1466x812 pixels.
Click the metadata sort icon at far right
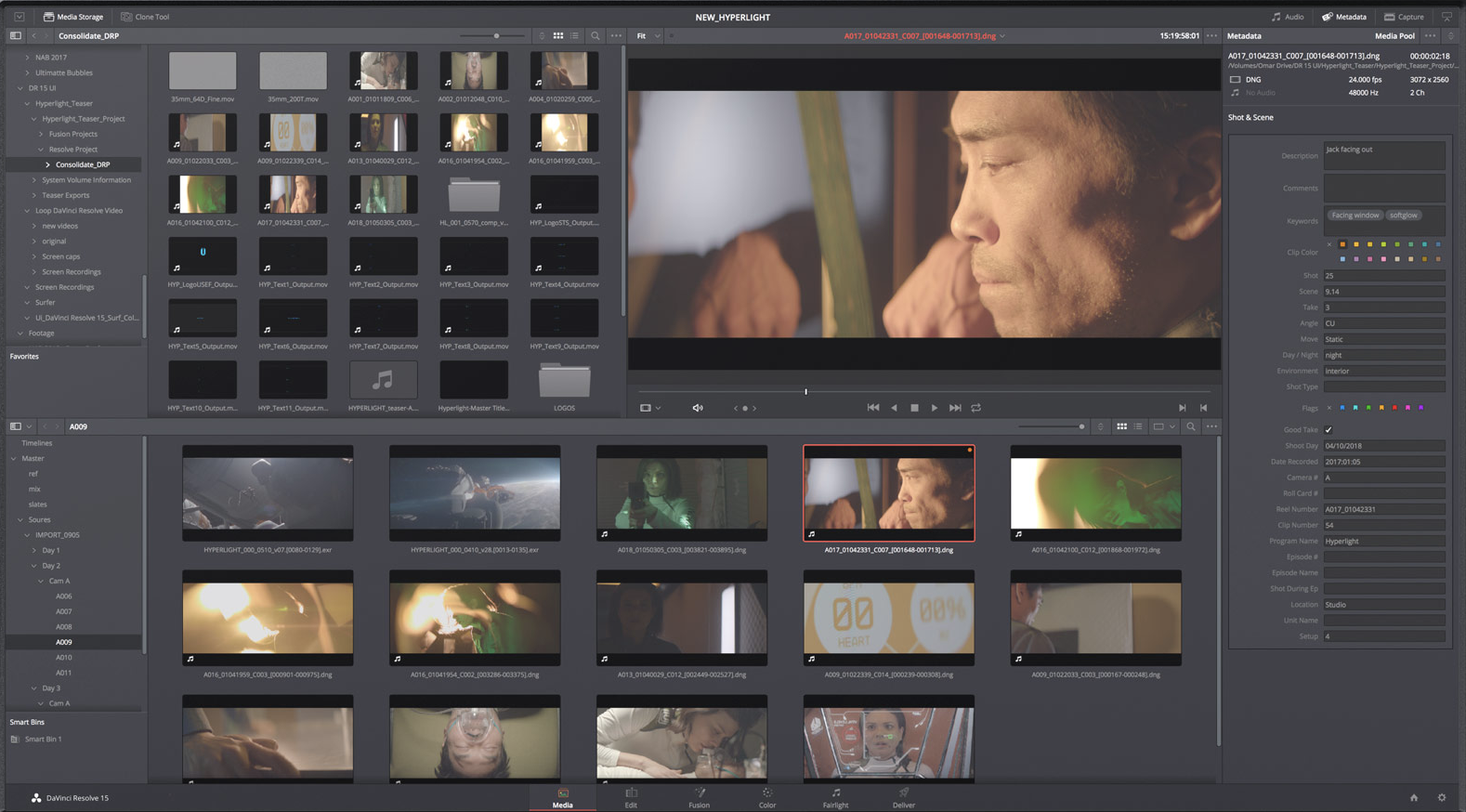click(x=1450, y=36)
